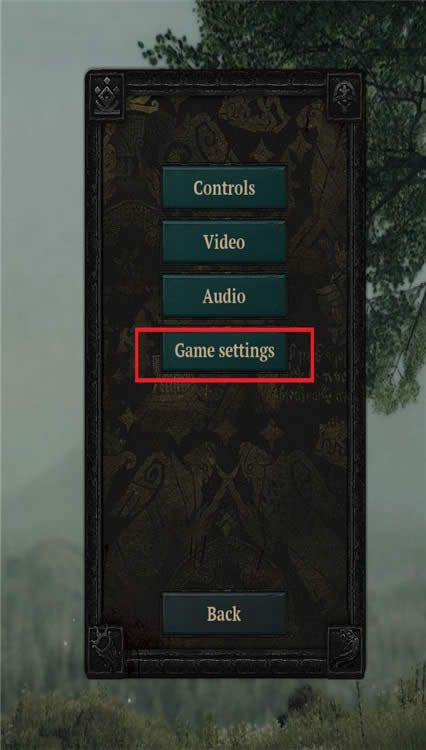Click the grassy ground below the menu panel
The height and width of the screenshot is (750, 426).
213,717
